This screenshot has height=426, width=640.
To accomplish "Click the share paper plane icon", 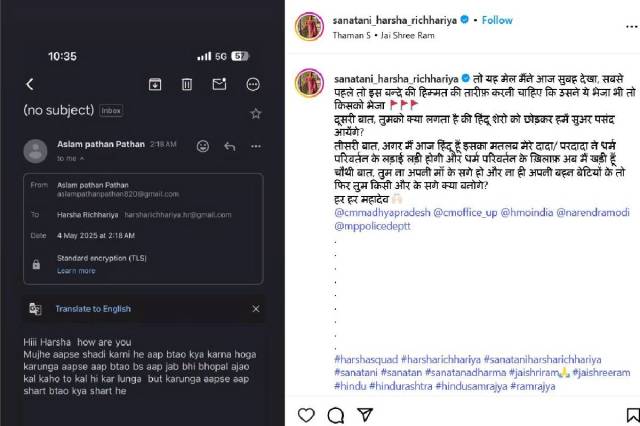I will pos(367,411).
